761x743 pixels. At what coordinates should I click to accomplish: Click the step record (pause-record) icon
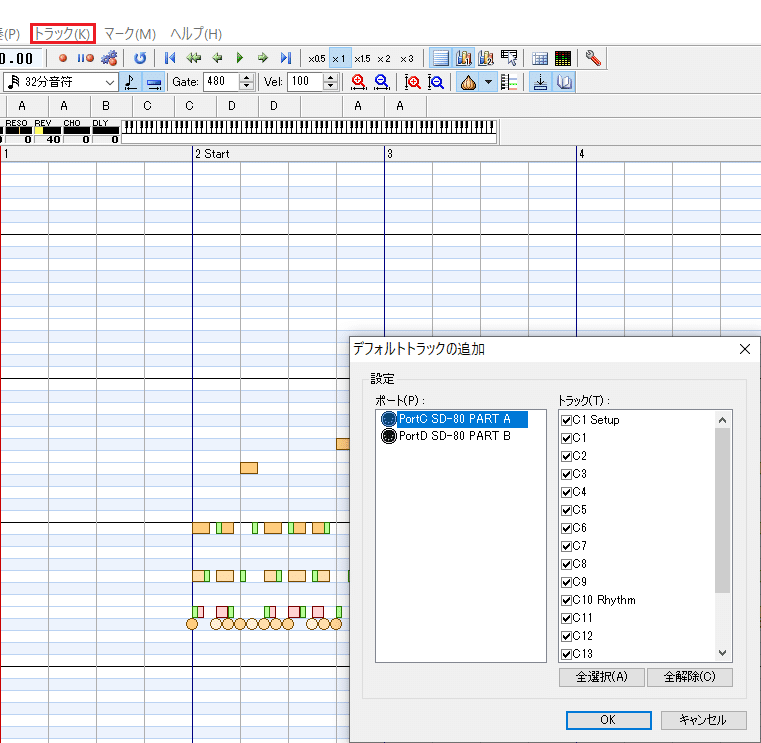[86, 59]
